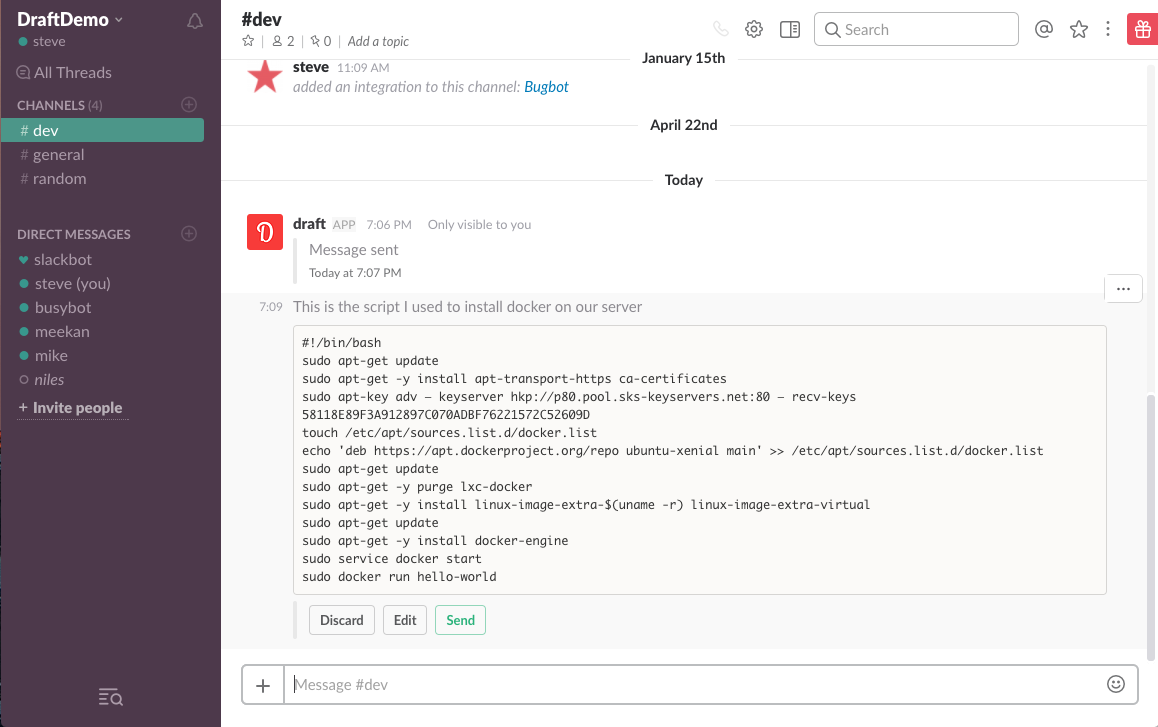Image resolution: width=1158 pixels, height=727 pixels.
Task: Click the message pane scrollbar
Action: tap(1150, 528)
